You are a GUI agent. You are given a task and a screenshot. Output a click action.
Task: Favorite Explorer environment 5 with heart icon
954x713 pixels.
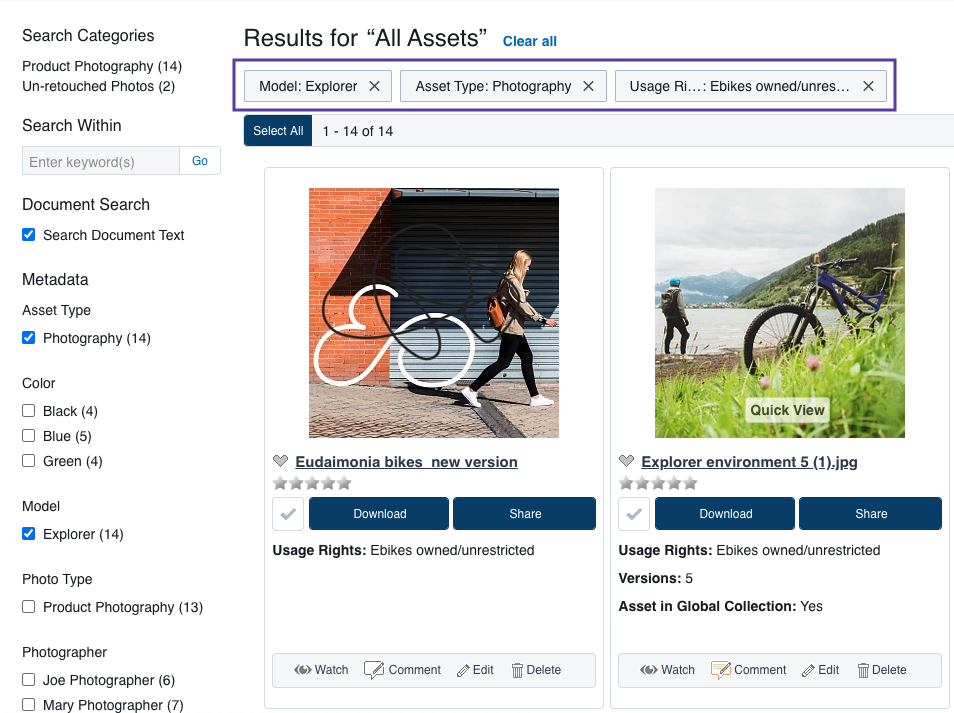(x=627, y=462)
